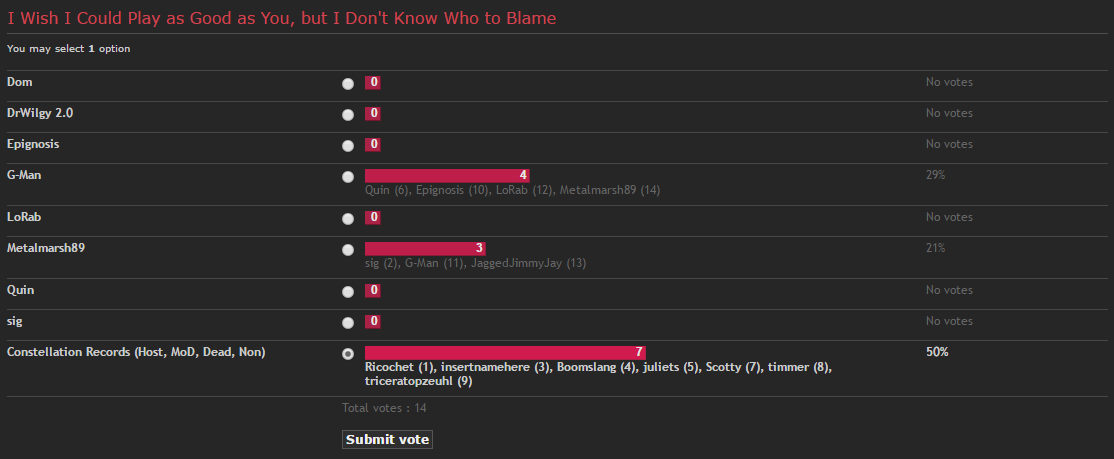Select the Metalmarsh89 radio button
Viewport: 1114px width, 459px height.
coord(347,250)
